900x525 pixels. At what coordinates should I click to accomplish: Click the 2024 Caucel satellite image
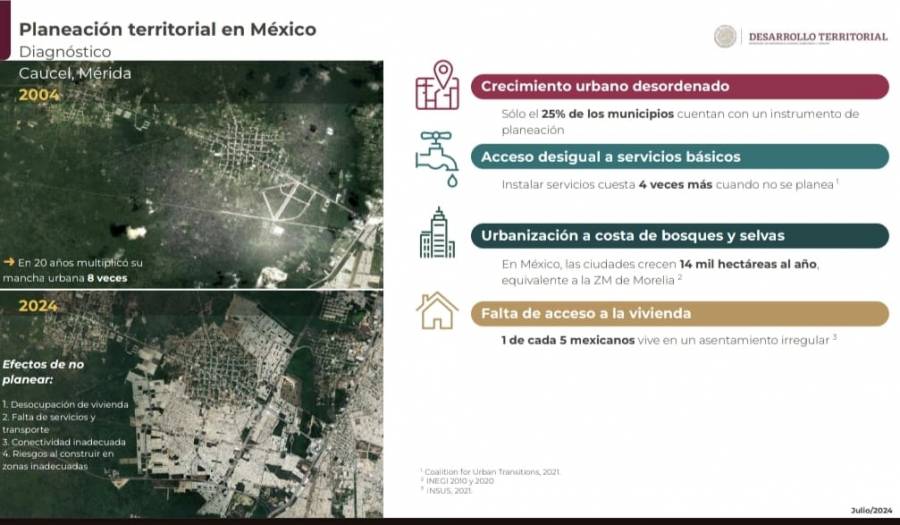coord(192,405)
